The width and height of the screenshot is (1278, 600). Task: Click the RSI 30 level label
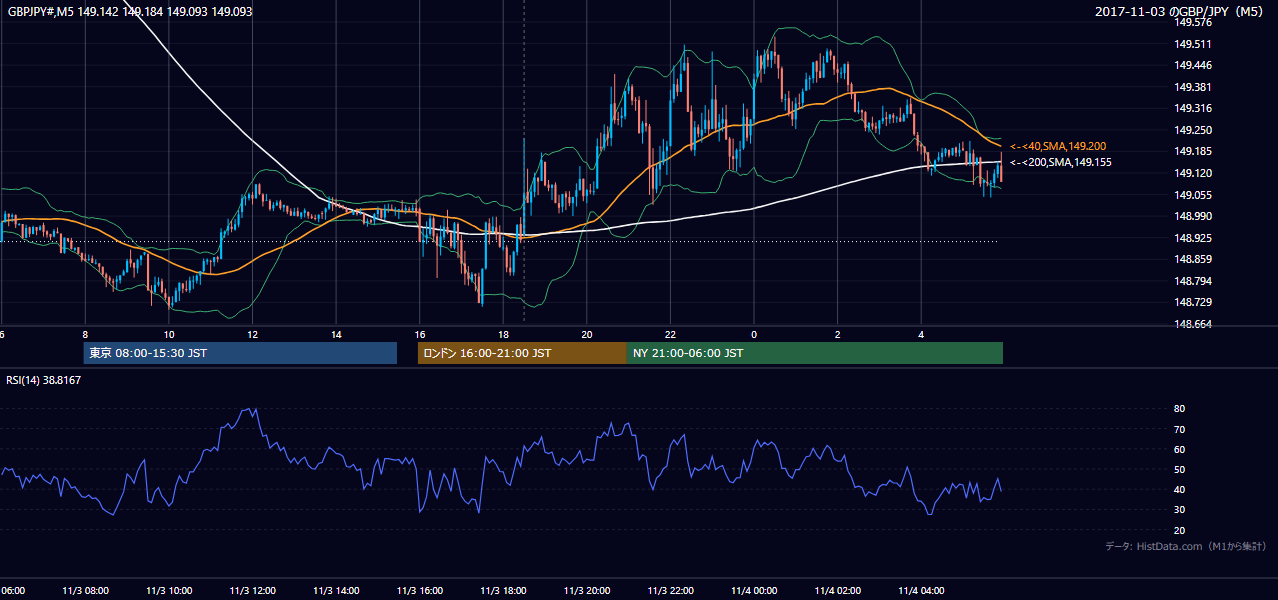(1180, 510)
